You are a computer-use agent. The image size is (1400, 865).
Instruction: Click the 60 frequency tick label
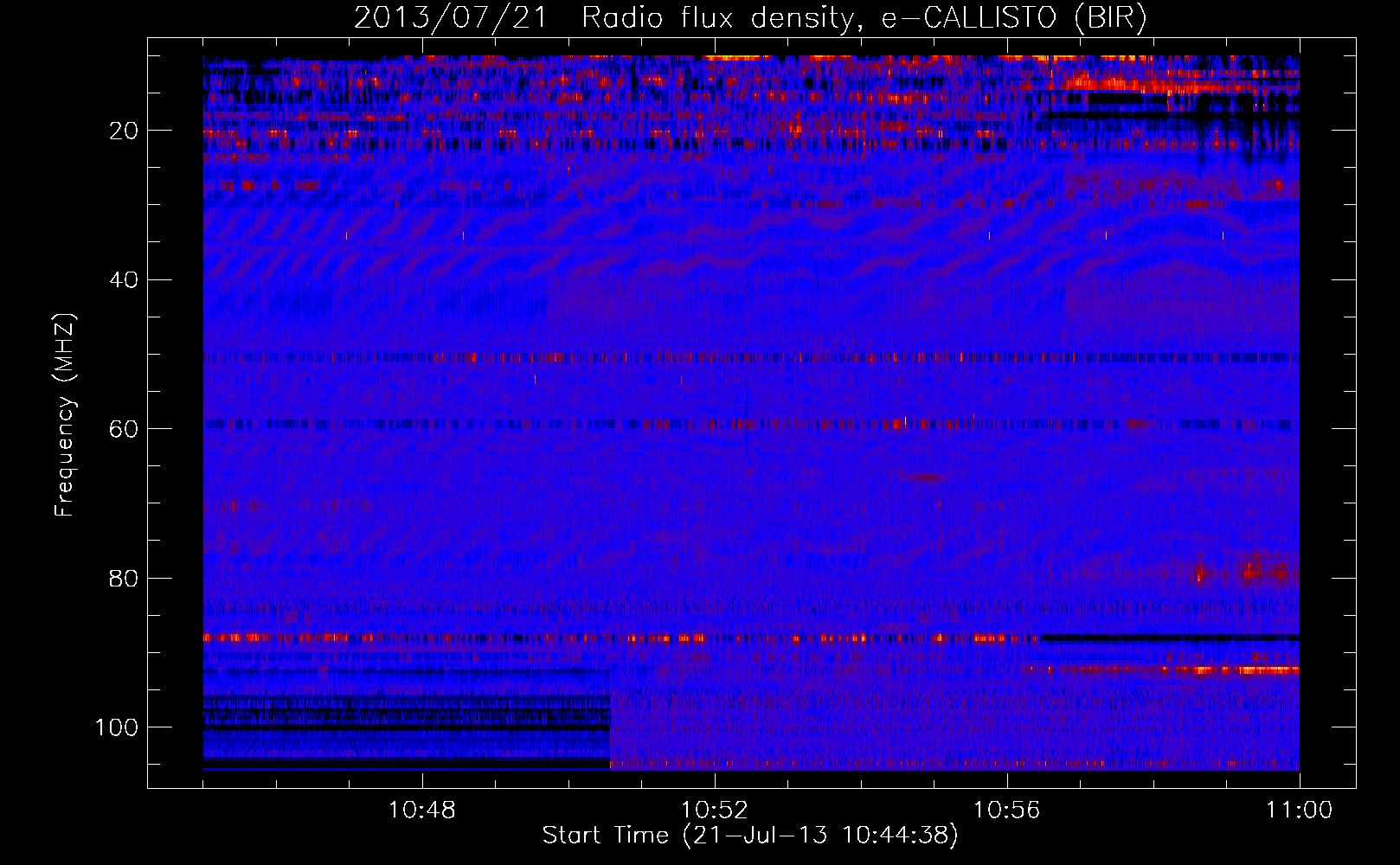tap(124, 429)
